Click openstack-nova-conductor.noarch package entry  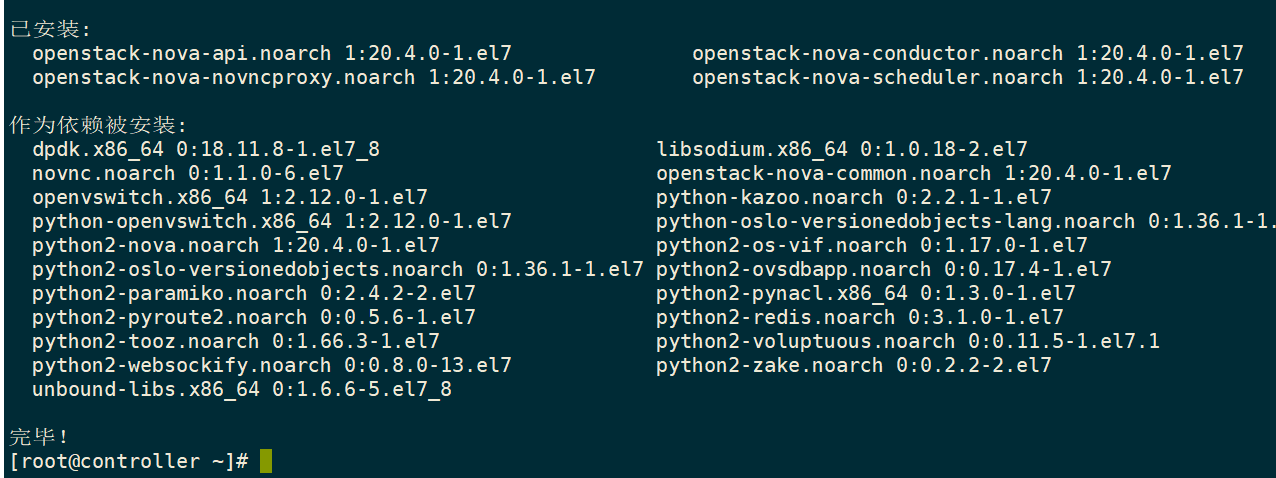pos(968,53)
